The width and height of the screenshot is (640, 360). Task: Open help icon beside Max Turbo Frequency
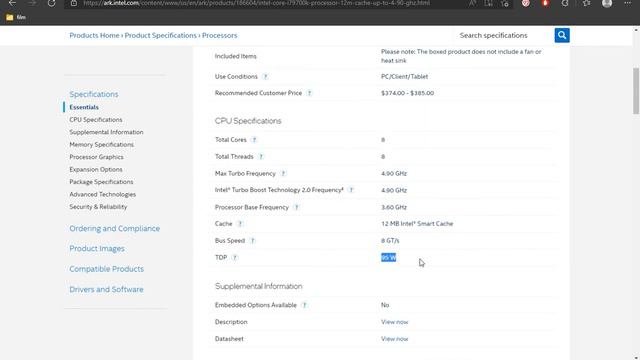coord(283,173)
